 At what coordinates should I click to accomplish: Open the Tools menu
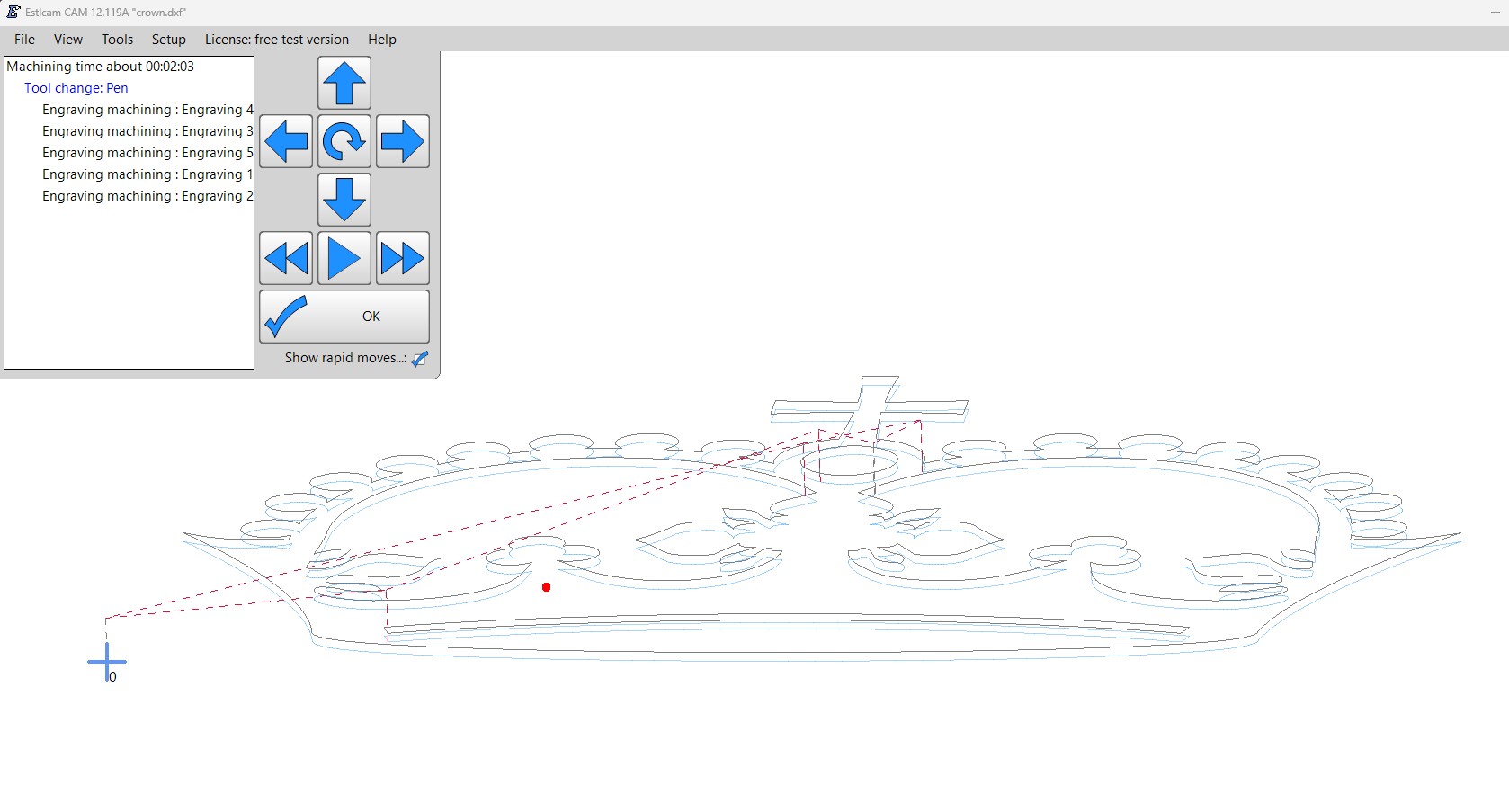pos(117,40)
